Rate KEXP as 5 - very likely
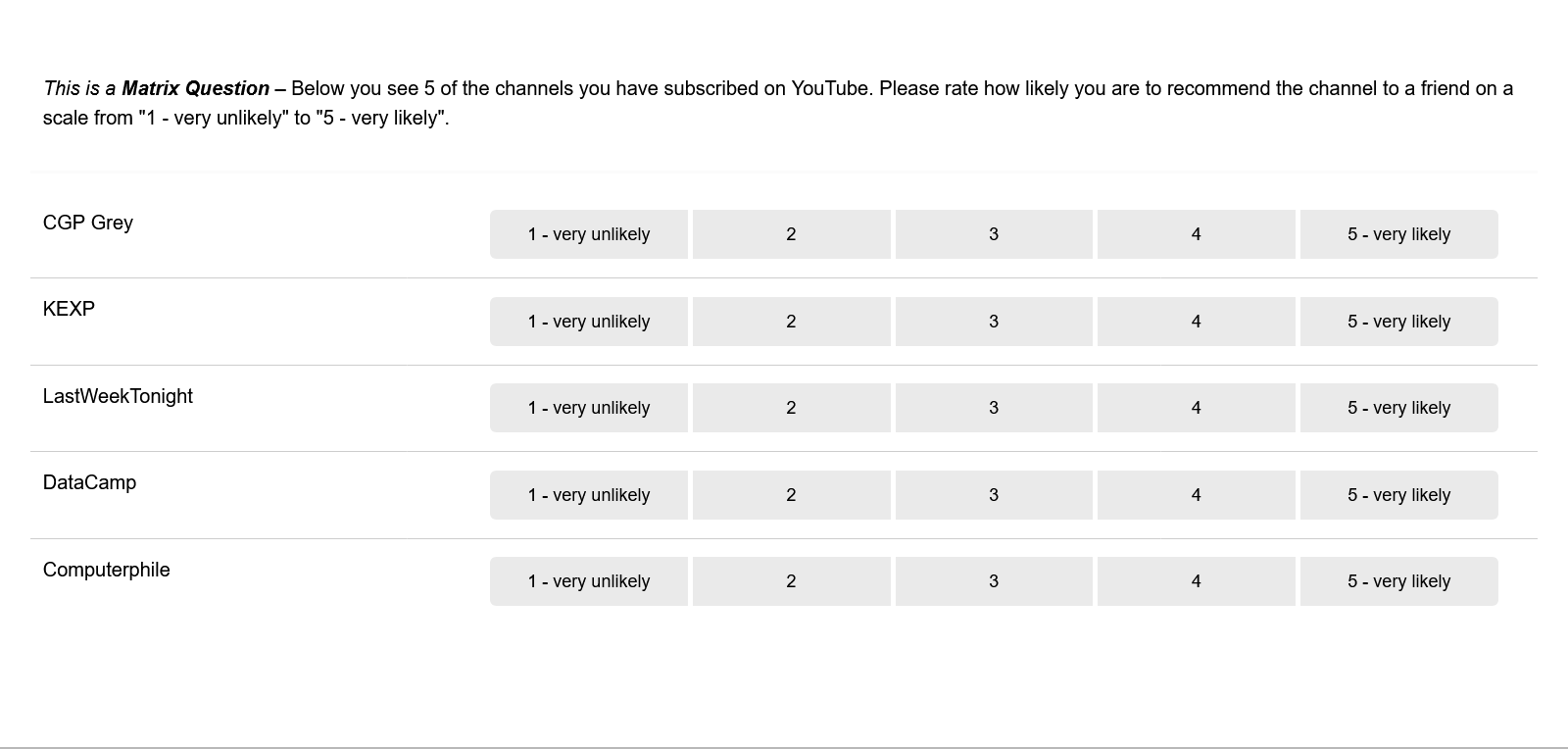This screenshot has height=749, width=1568. click(1398, 321)
